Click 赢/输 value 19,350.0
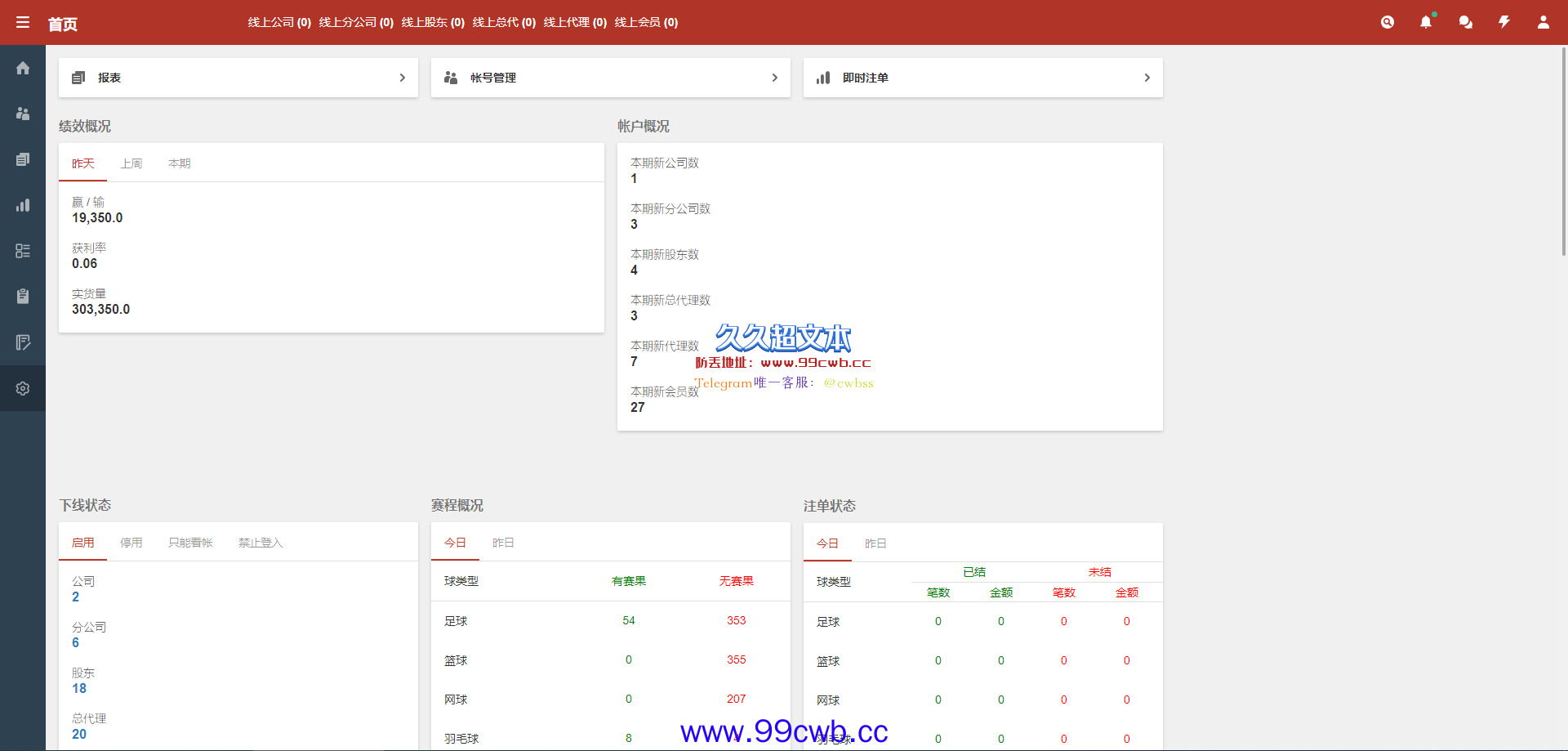The height and width of the screenshot is (751, 1568). pos(97,218)
